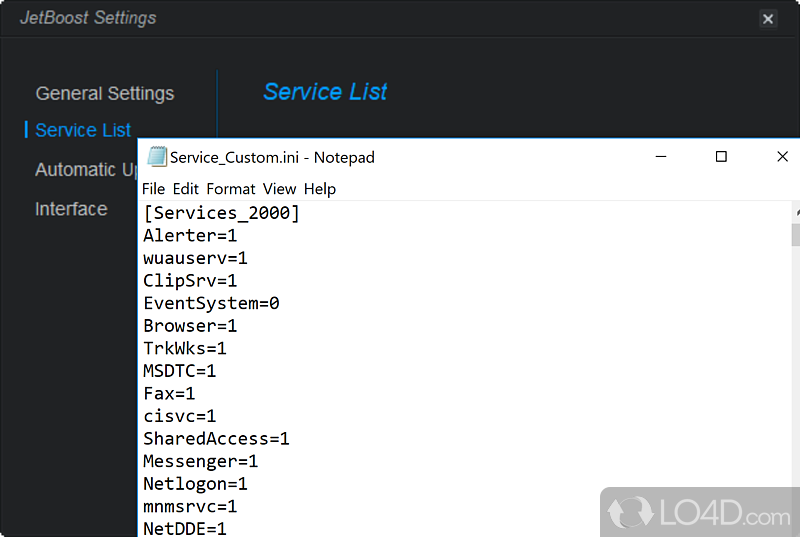Place cursor on the SharedAccess=1 line

216,439
